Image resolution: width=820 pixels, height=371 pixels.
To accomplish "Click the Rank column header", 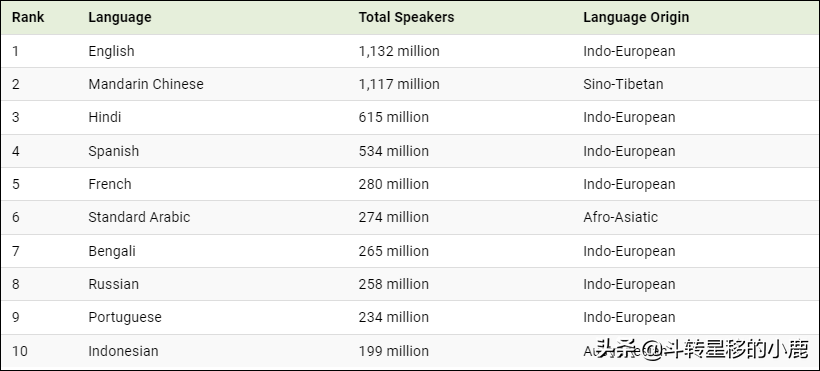I will (x=28, y=17).
